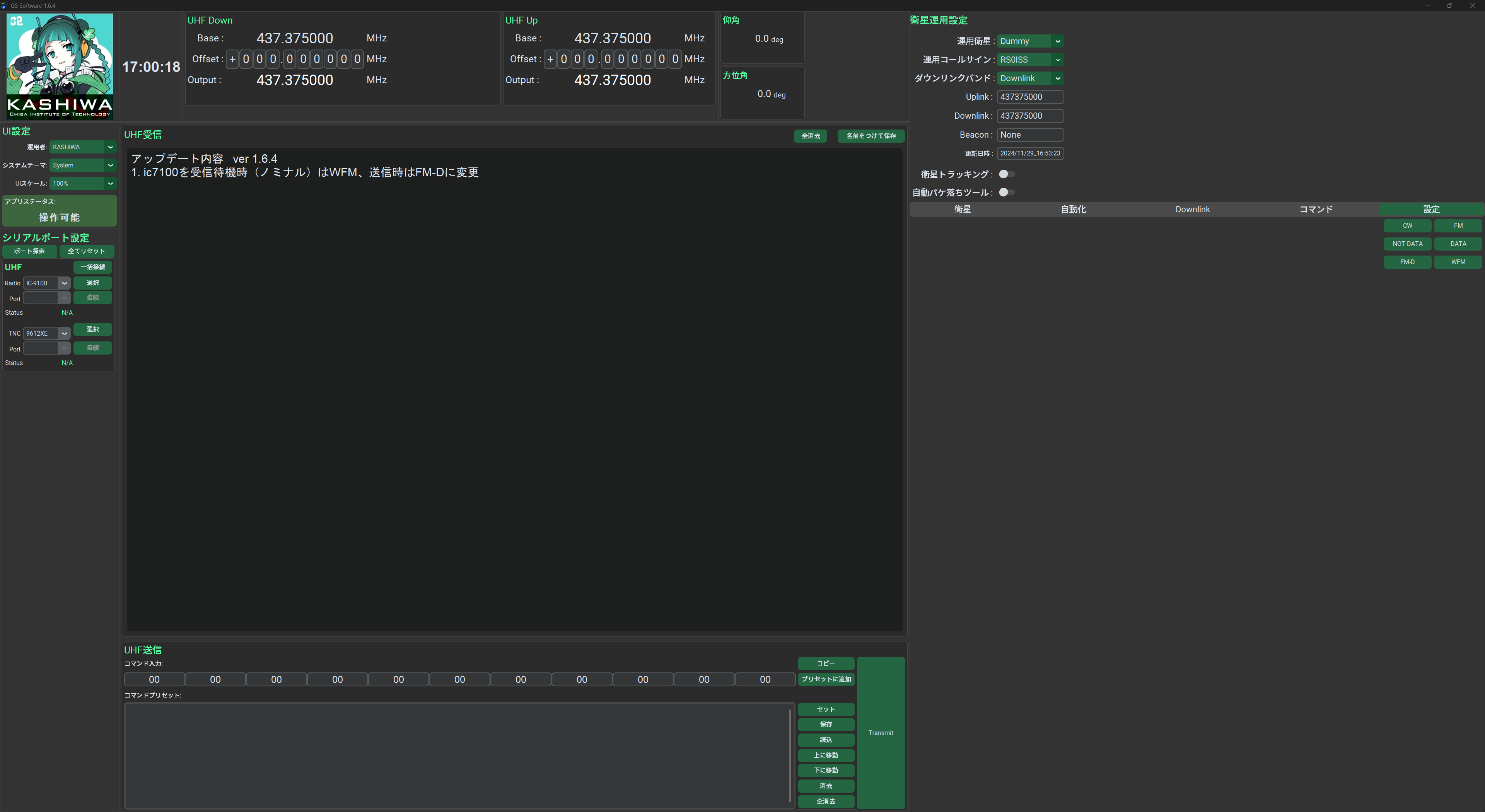Switch to the Command (コマンド) tab

(1316, 209)
